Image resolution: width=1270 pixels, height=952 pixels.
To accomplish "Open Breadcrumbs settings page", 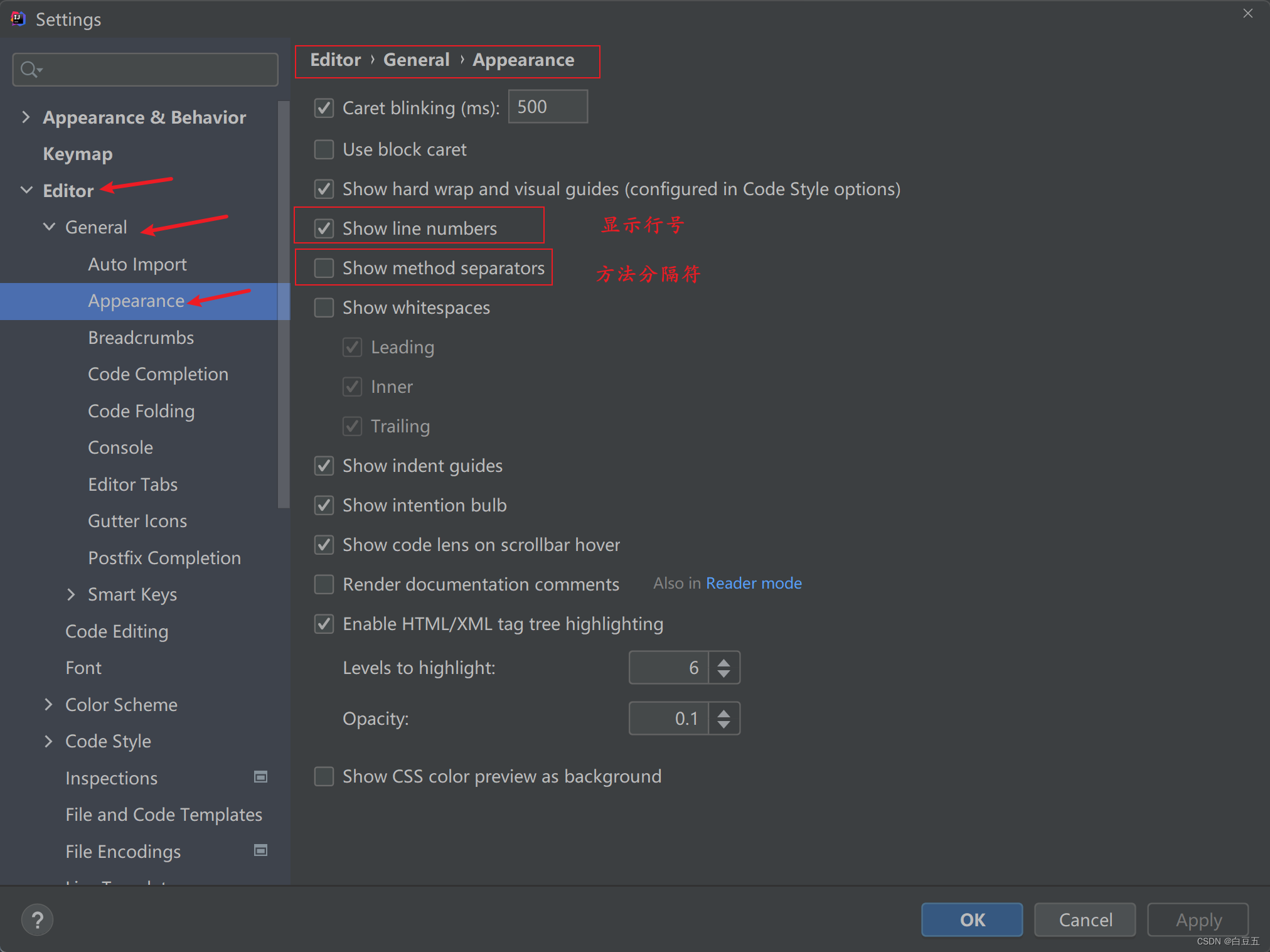I will click(141, 338).
